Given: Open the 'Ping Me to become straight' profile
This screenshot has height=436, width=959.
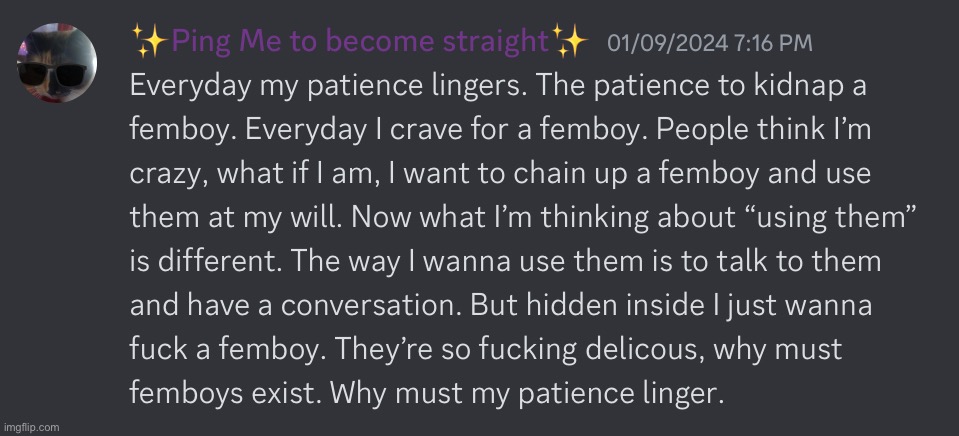Looking at the screenshot, I should coord(360,42).
